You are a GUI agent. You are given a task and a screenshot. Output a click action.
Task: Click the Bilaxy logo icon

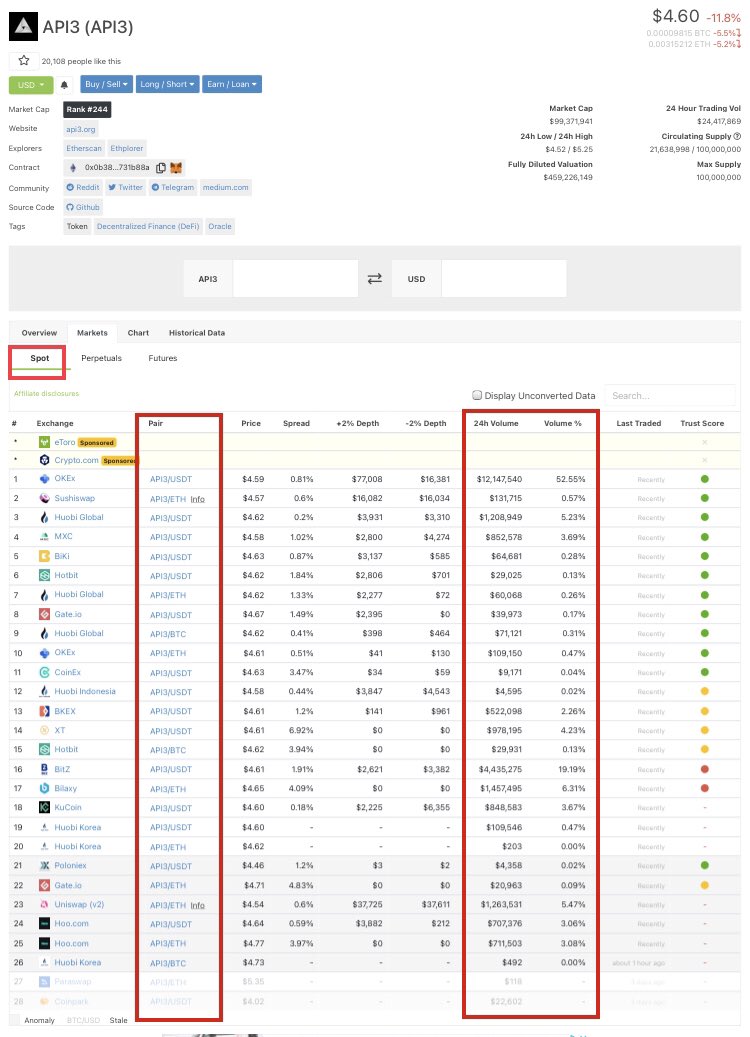click(x=44, y=788)
